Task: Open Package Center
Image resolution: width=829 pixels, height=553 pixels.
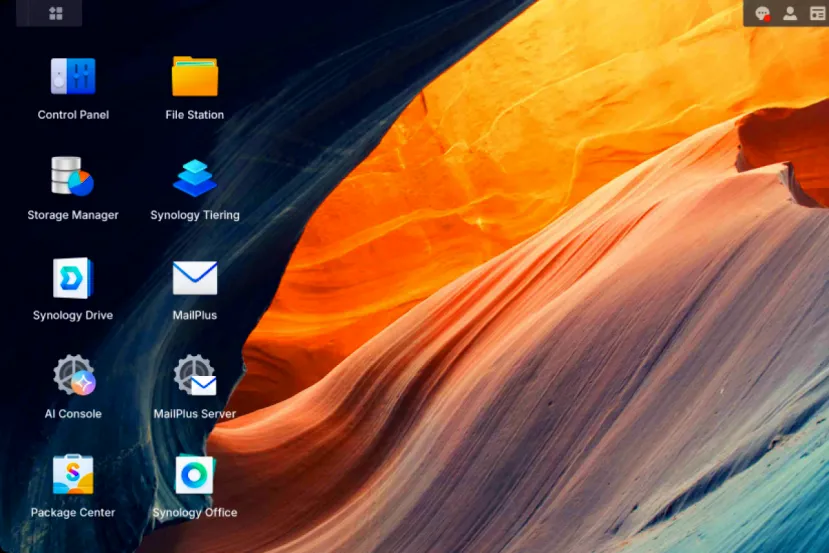Action: (73, 475)
